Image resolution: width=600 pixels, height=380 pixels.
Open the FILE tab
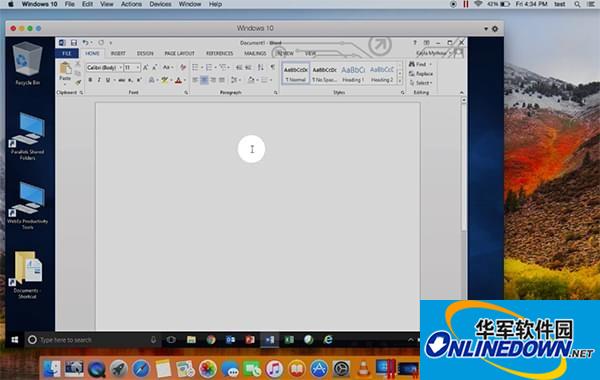pos(67,53)
